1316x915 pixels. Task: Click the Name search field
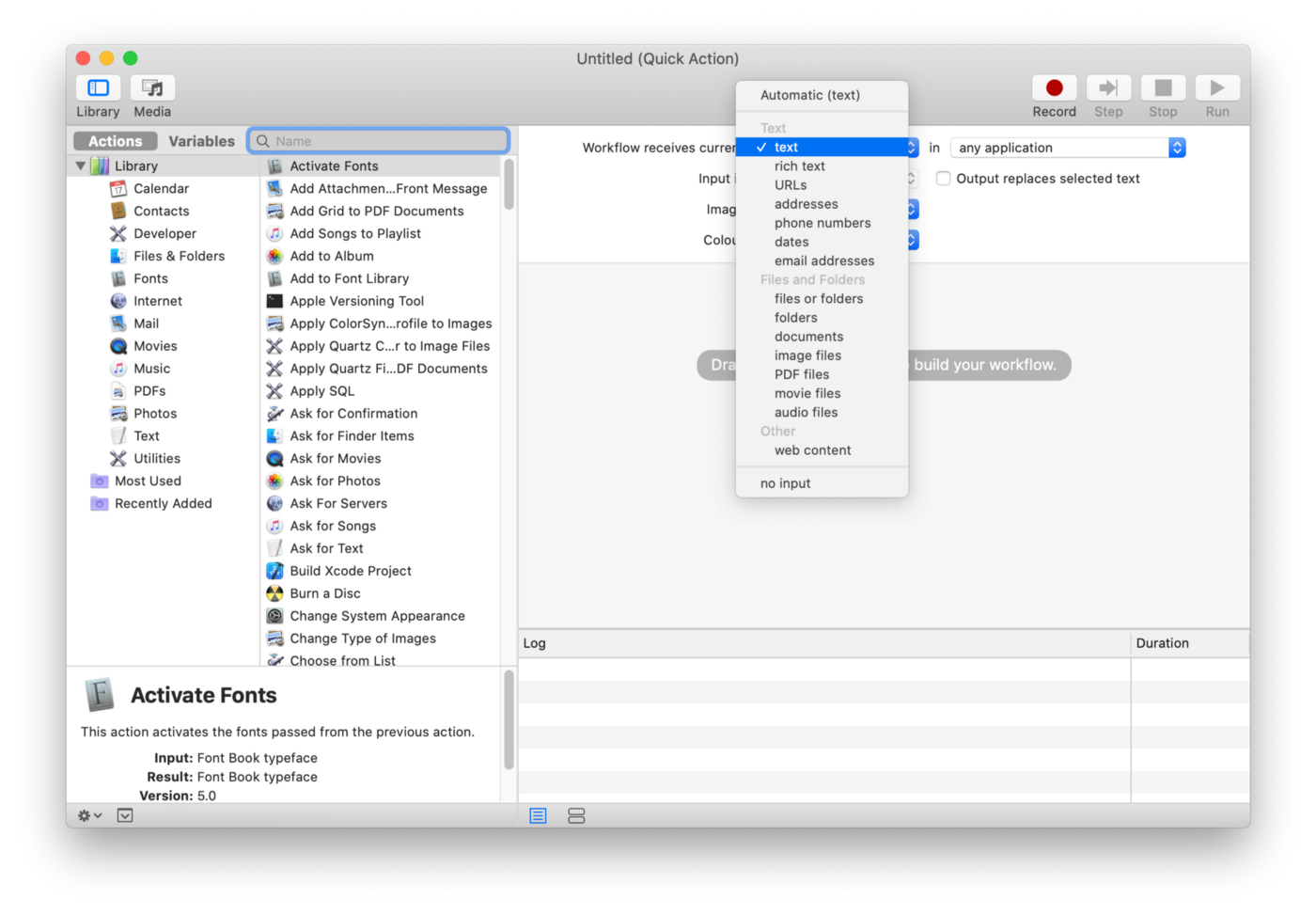379,141
